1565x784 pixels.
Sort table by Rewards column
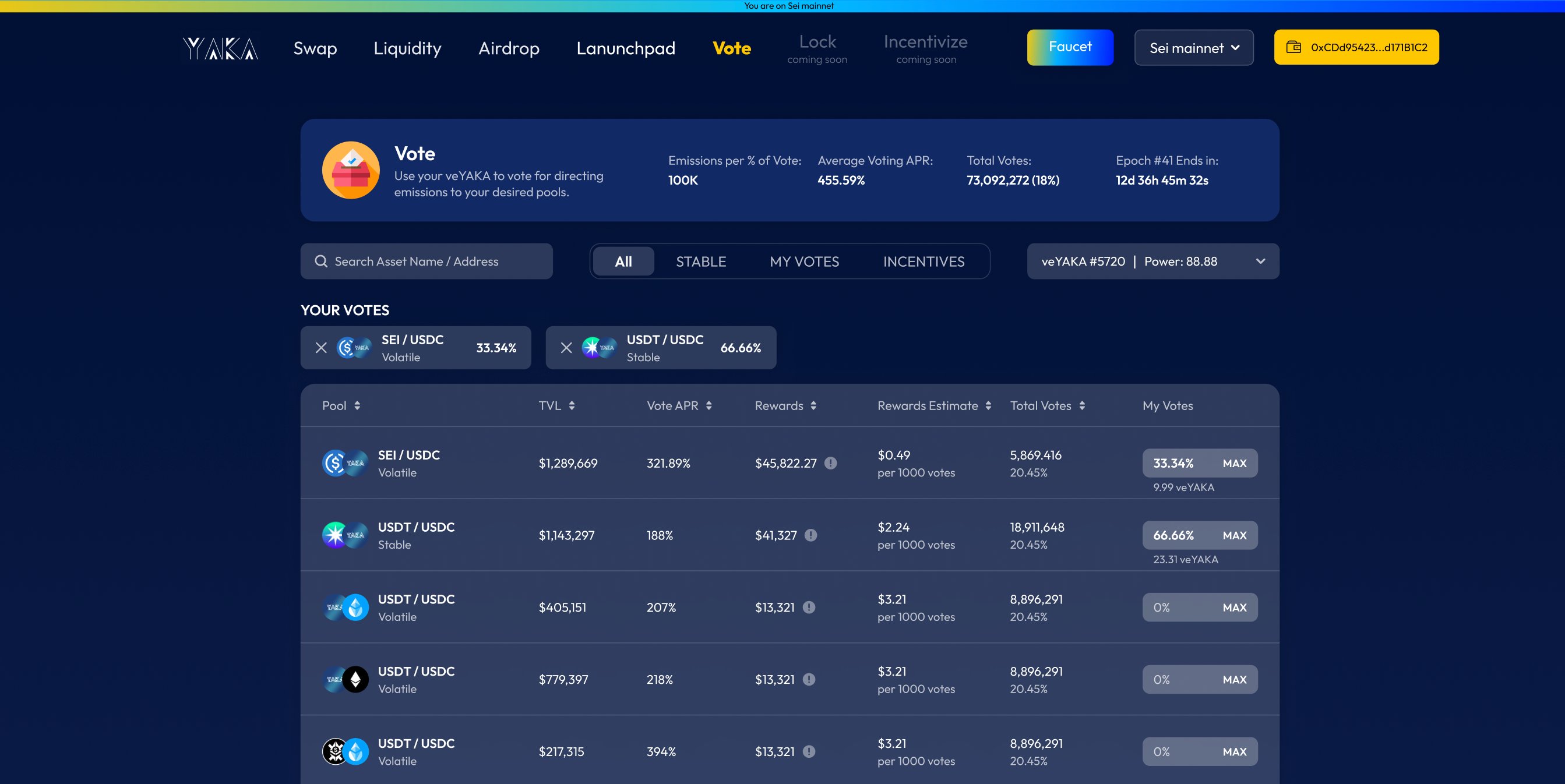point(813,405)
